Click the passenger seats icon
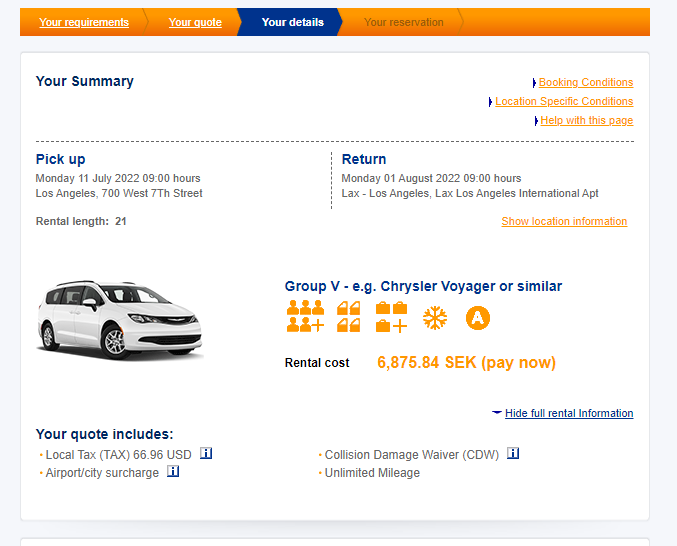The width and height of the screenshot is (677, 546). [x=305, y=317]
